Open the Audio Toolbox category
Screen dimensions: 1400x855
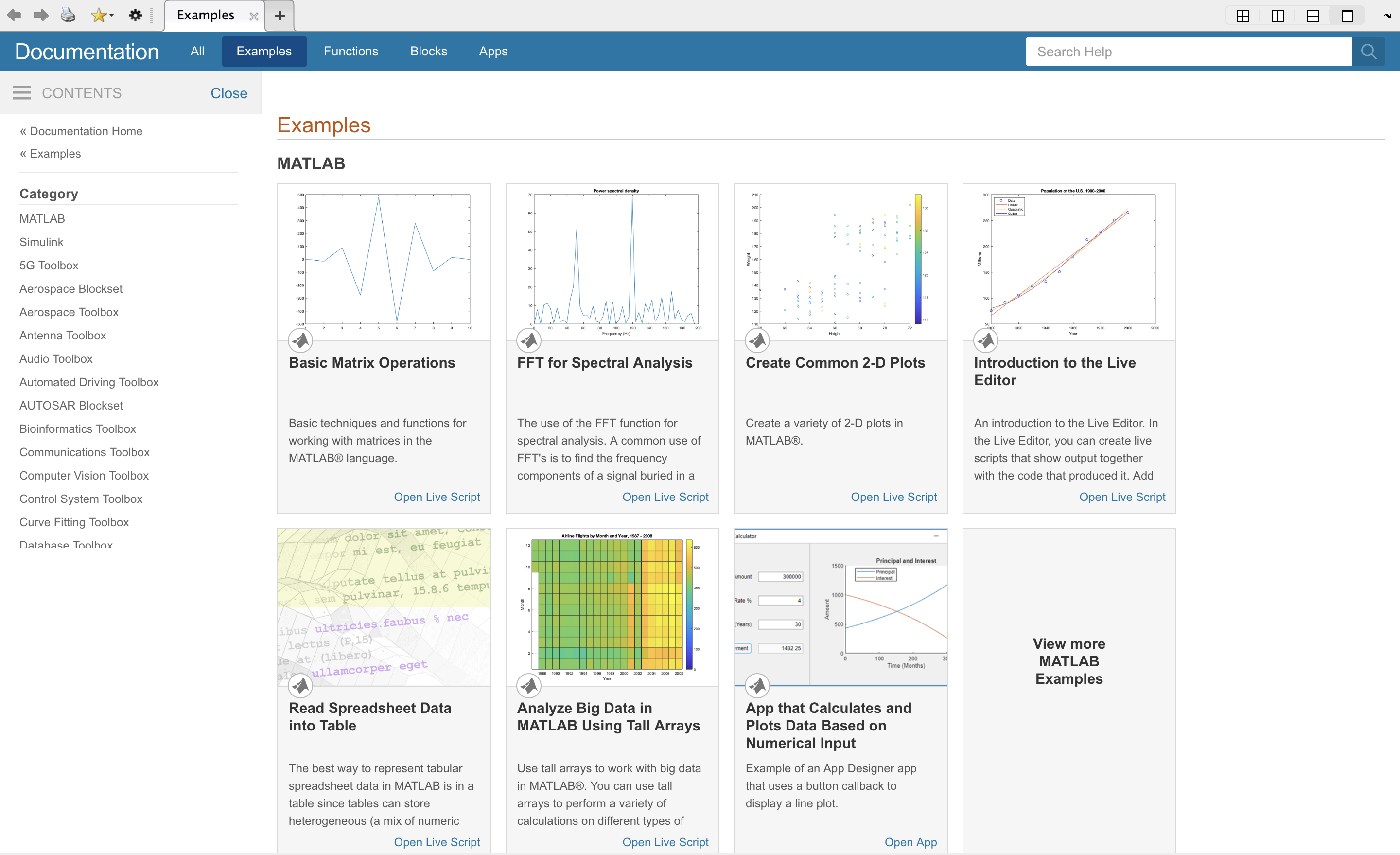click(56, 359)
